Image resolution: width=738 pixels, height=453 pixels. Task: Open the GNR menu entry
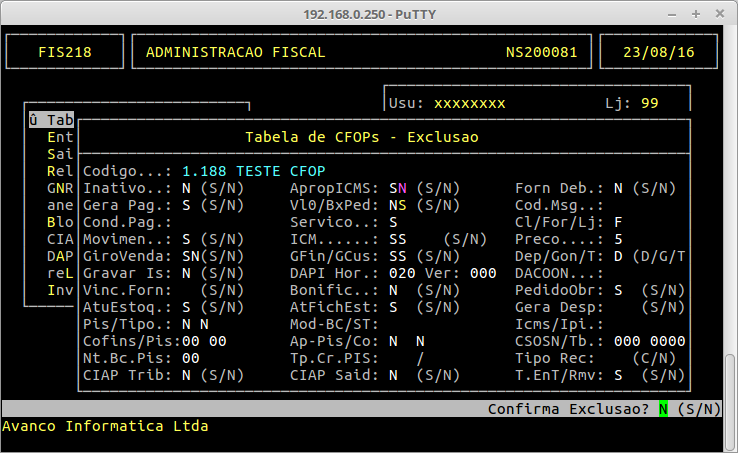tap(59, 188)
